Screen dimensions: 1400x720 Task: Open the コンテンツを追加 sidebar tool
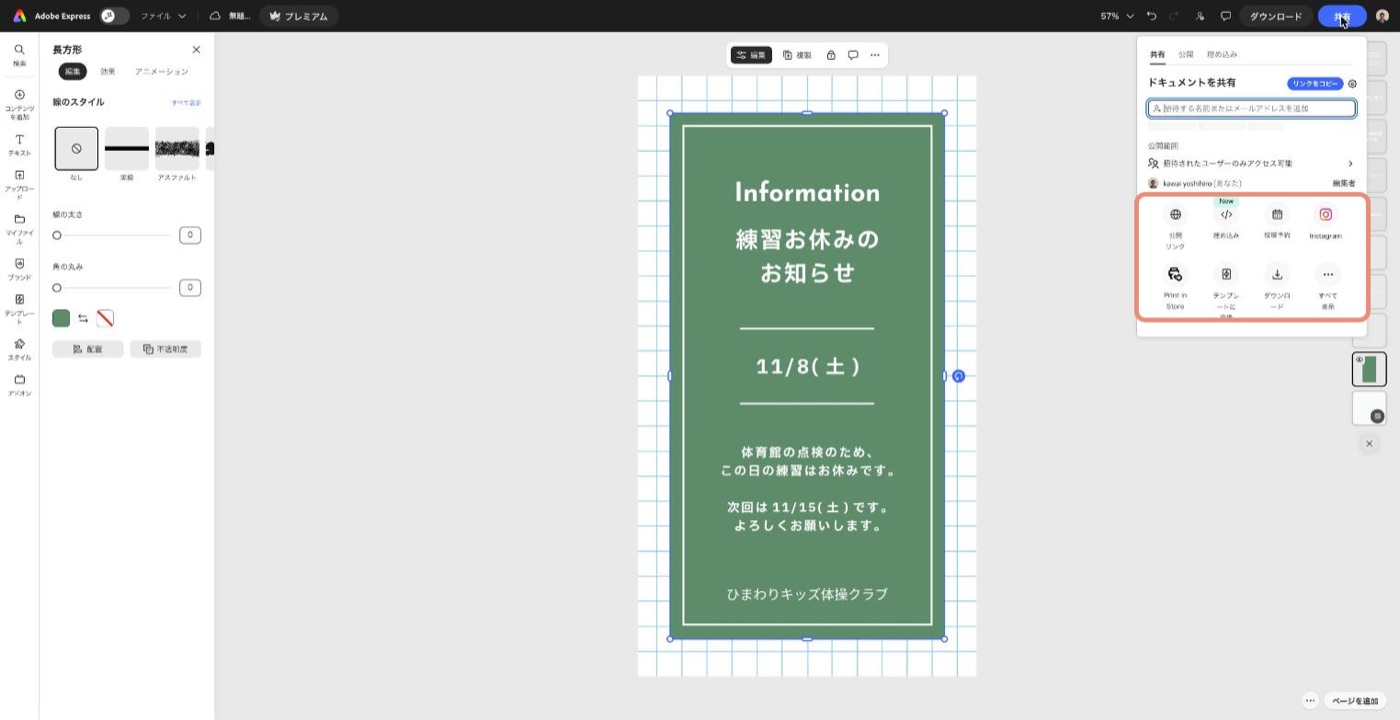(19, 104)
